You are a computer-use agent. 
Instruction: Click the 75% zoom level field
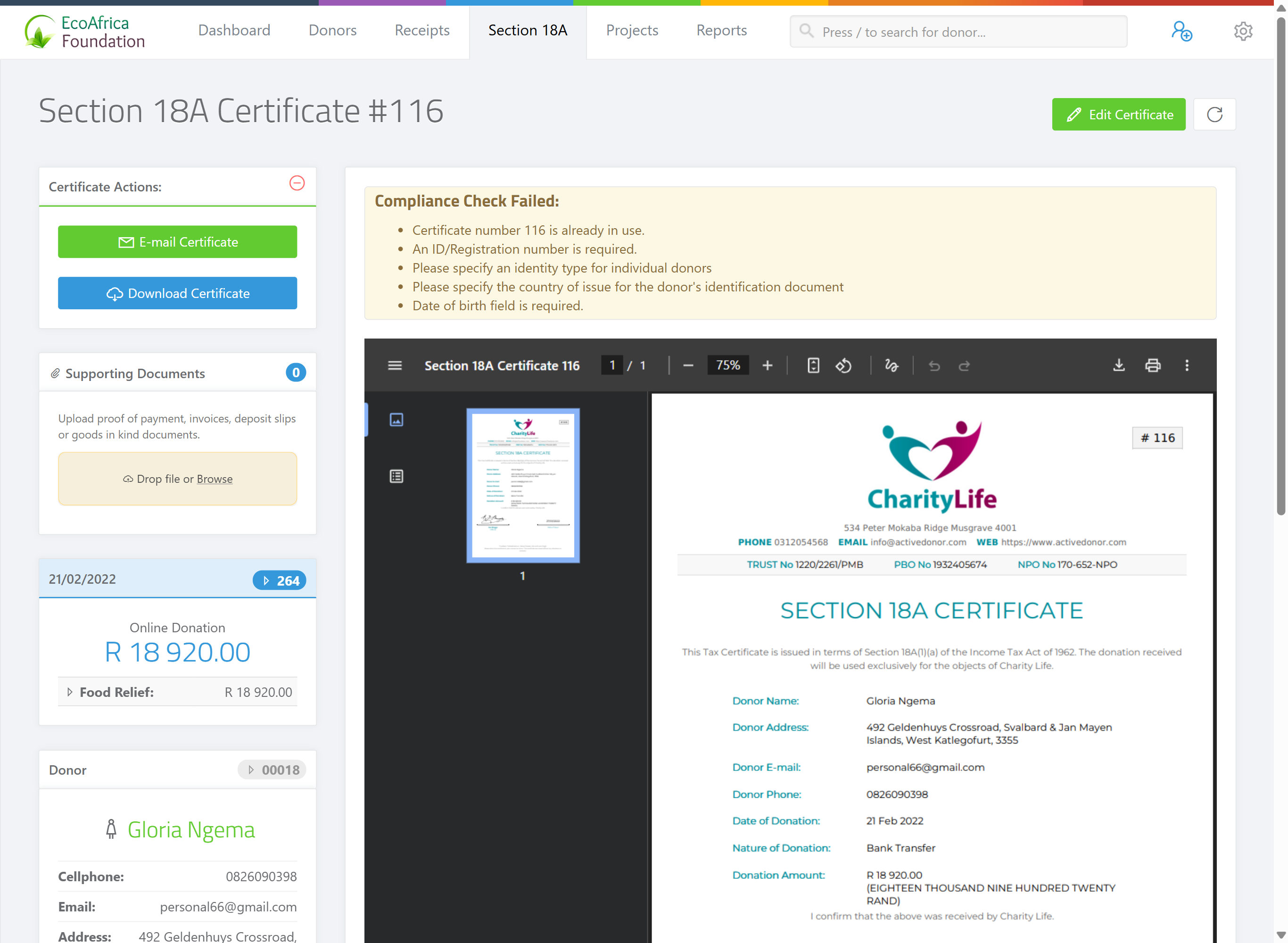(x=727, y=365)
